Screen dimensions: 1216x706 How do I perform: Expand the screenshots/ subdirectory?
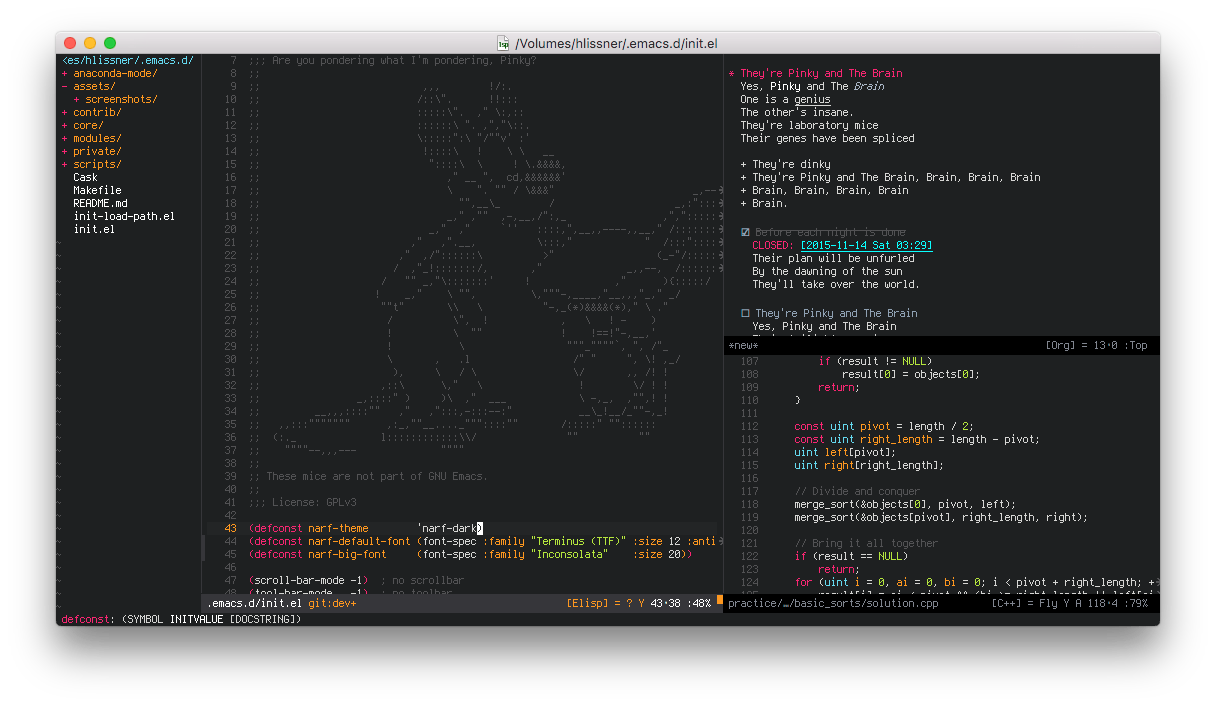(77, 99)
